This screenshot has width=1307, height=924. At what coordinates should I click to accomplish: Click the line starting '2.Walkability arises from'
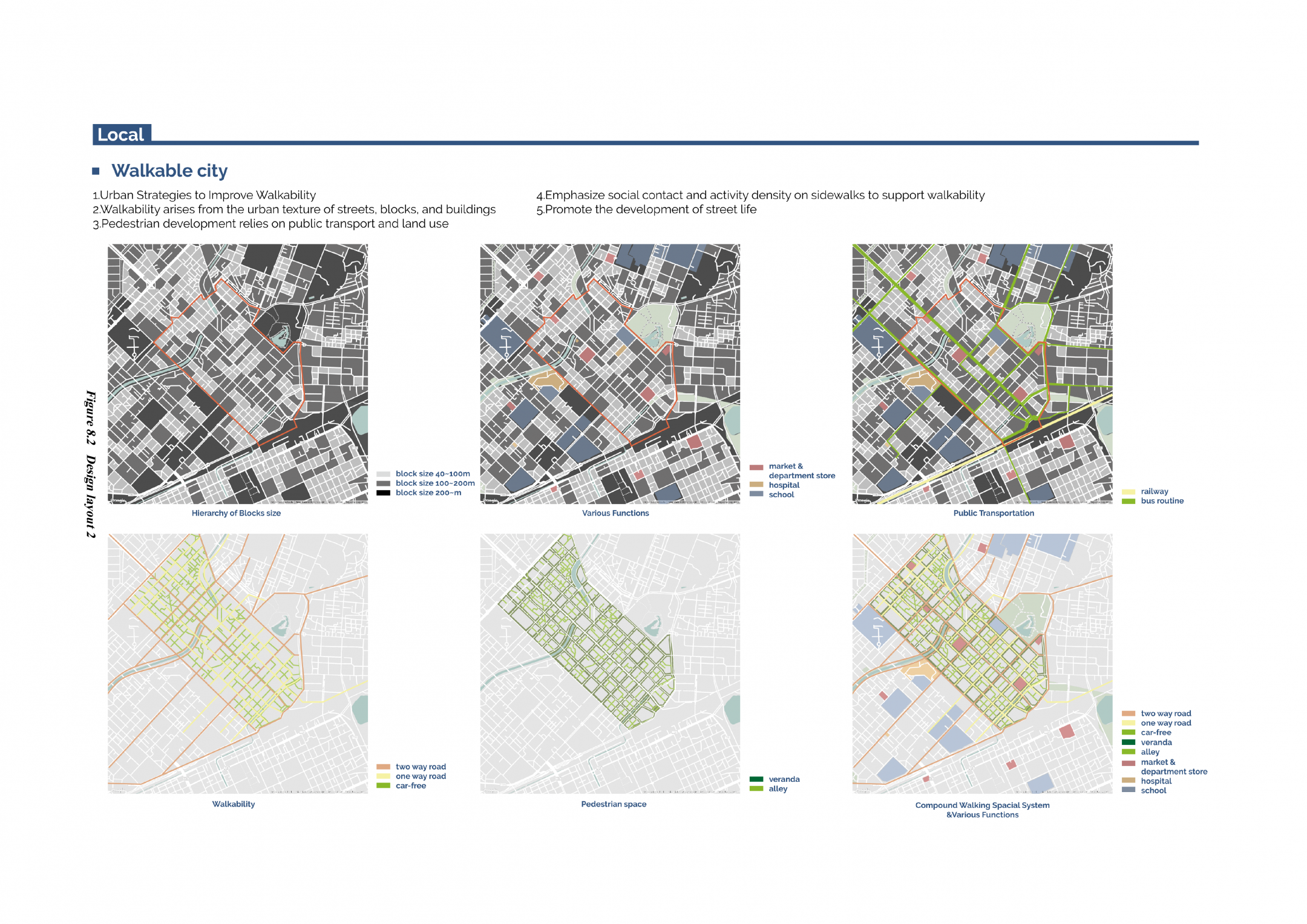[x=294, y=209]
